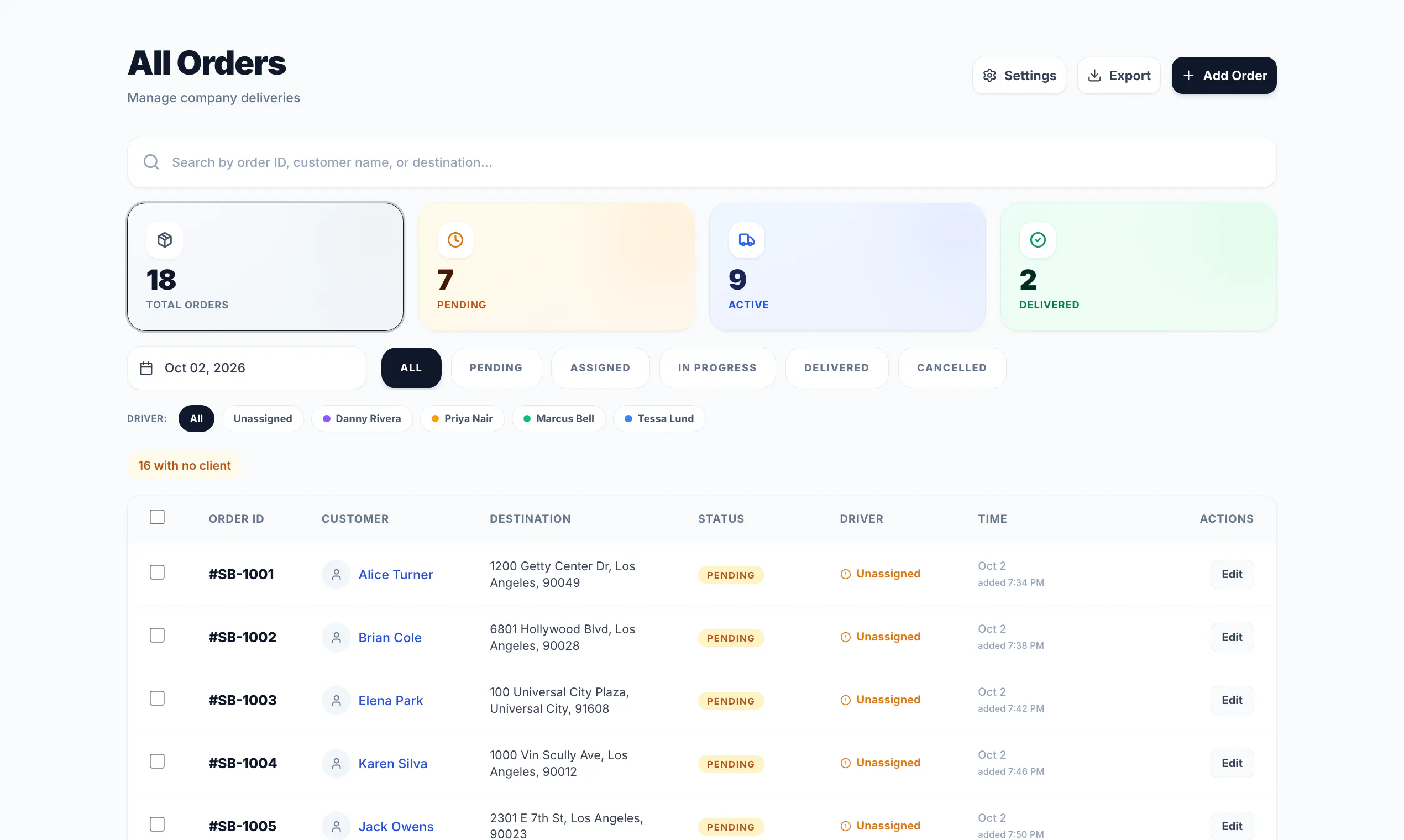Filter by Unassigned driver chip
This screenshot has width=1404, height=840.
pyautogui.click(x=263, y=419)
